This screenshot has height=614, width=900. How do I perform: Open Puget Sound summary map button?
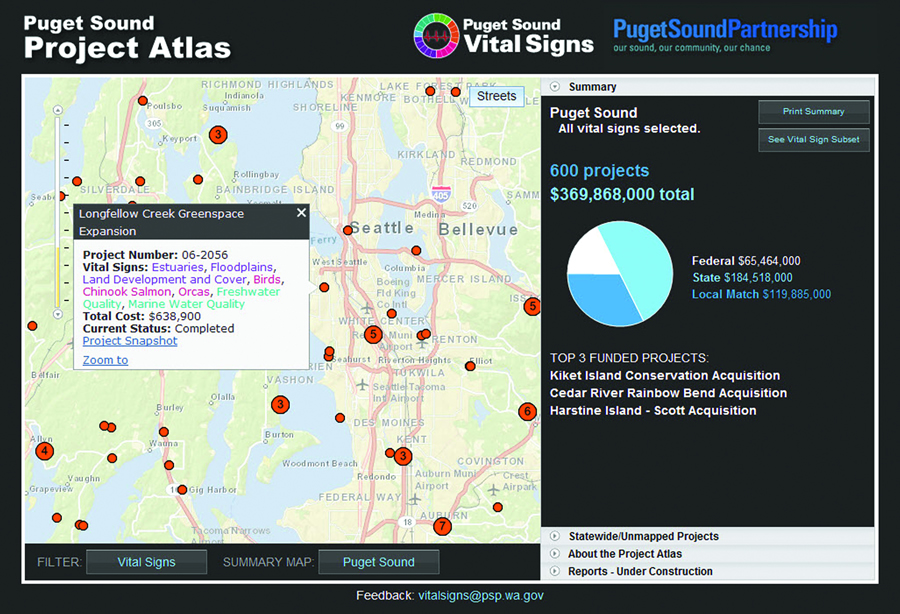click(379, 562)
